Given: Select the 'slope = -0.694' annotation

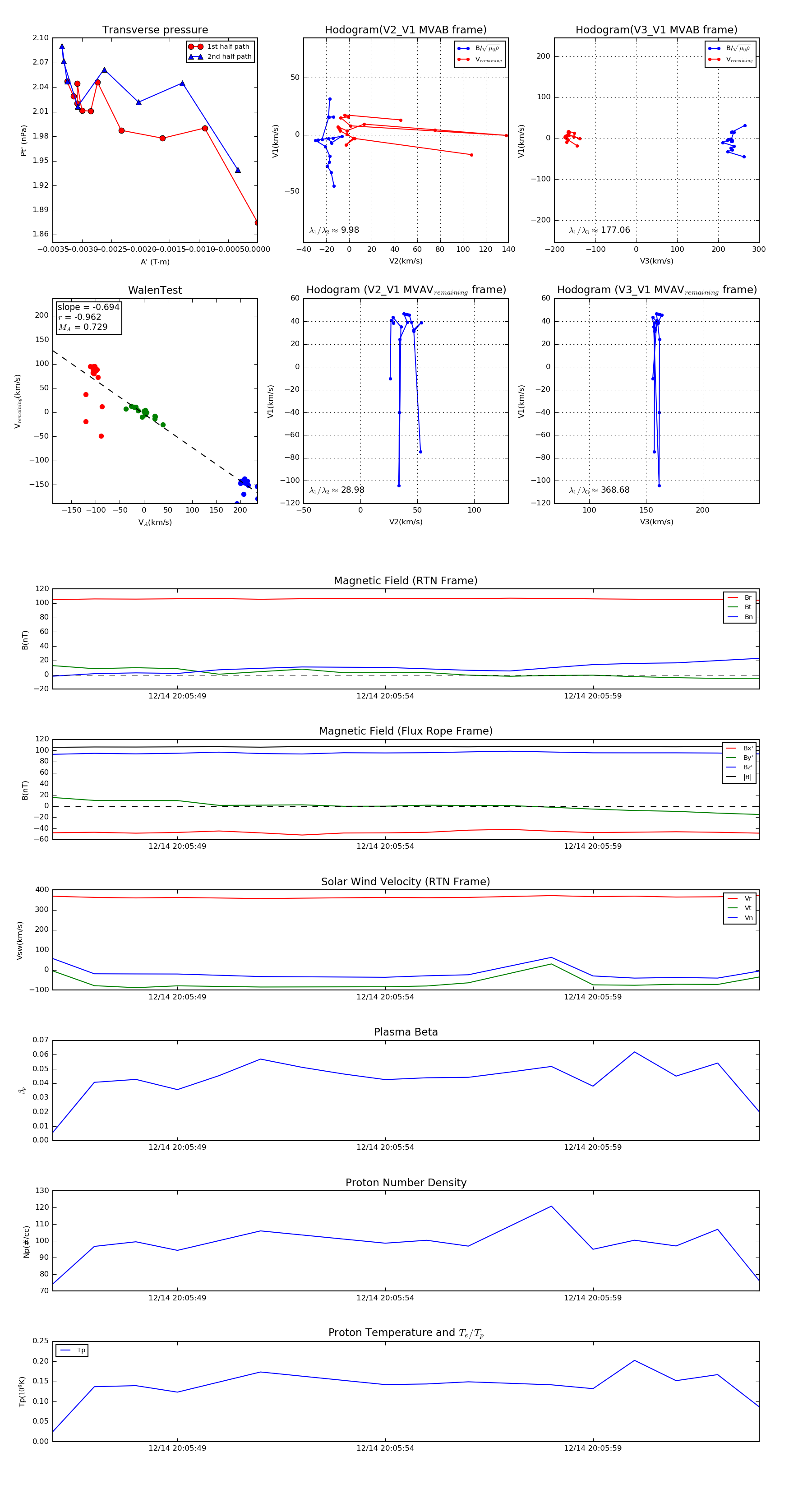Looking at the screenshot, I should 88,307.
